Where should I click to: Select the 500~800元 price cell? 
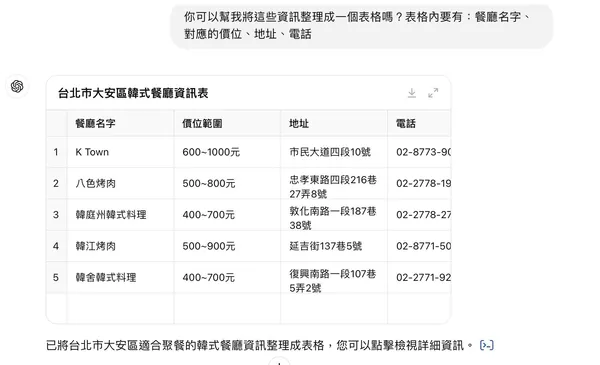(227, 183)
